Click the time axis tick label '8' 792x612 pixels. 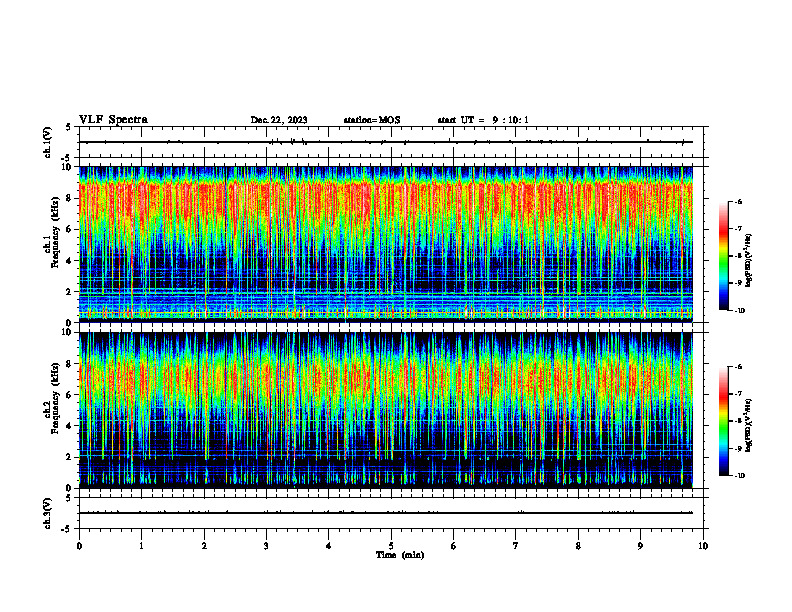tap(578, 546)
